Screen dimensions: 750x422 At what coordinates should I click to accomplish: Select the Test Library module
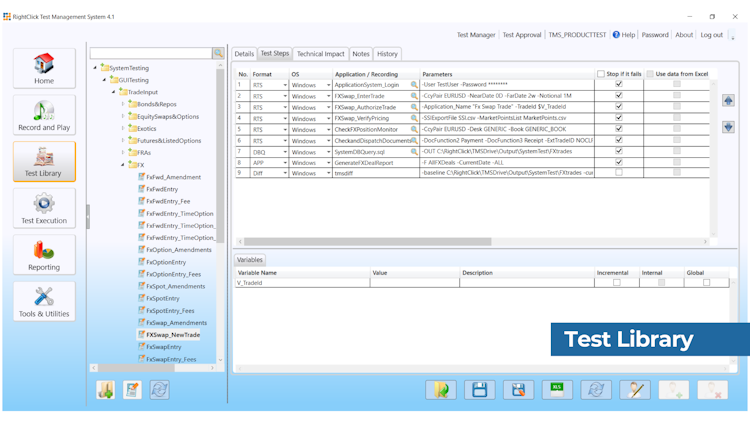pos(44,161)
